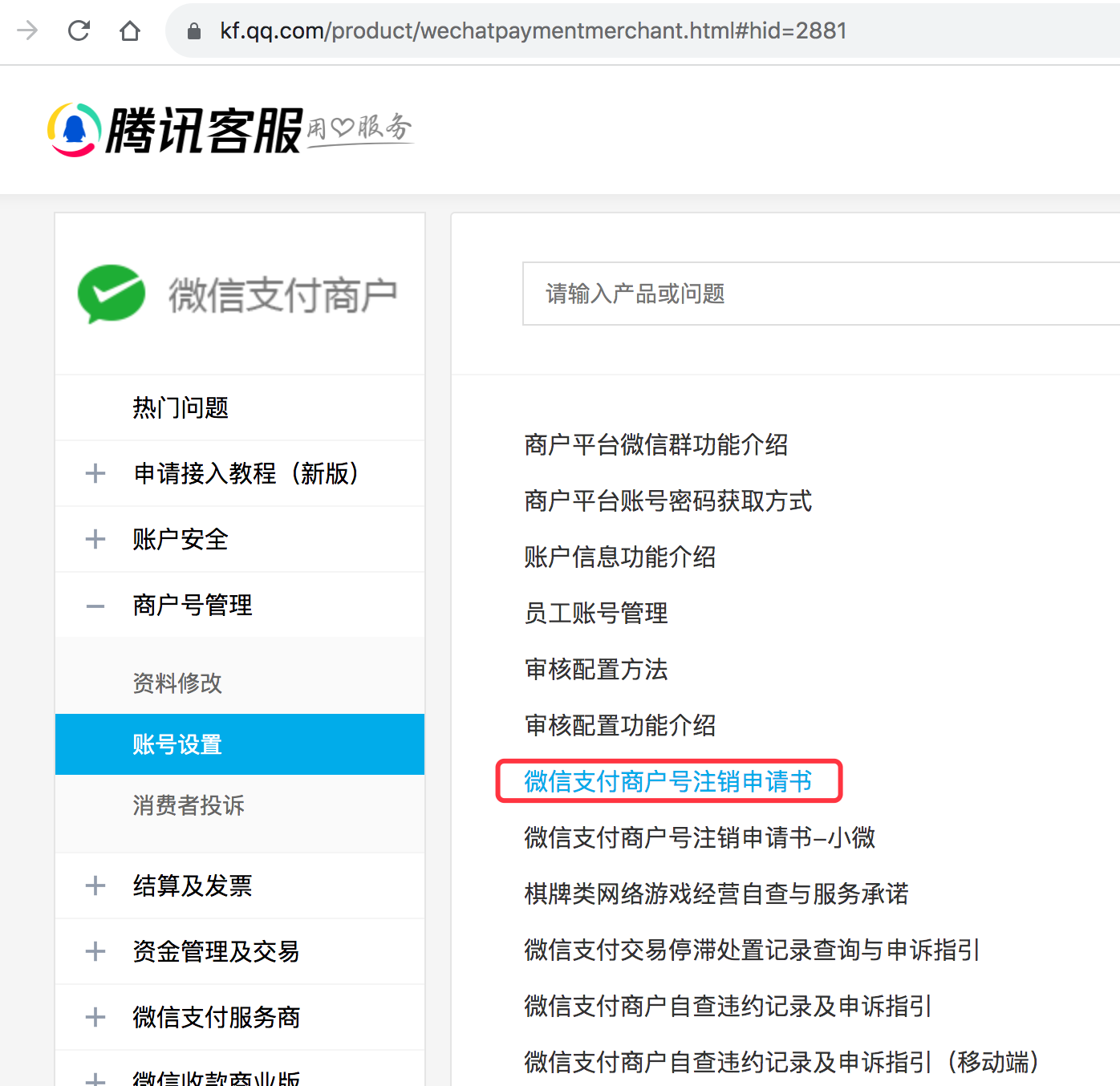The height and width of the screenshot is (1086, 1120).
Task: Open 审核配置功能介绍 article
Action: (x=620, y=725)
